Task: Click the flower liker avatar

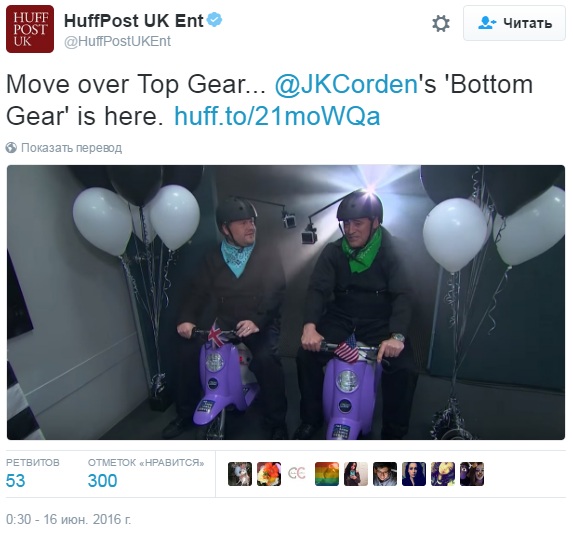Action: 269,474
